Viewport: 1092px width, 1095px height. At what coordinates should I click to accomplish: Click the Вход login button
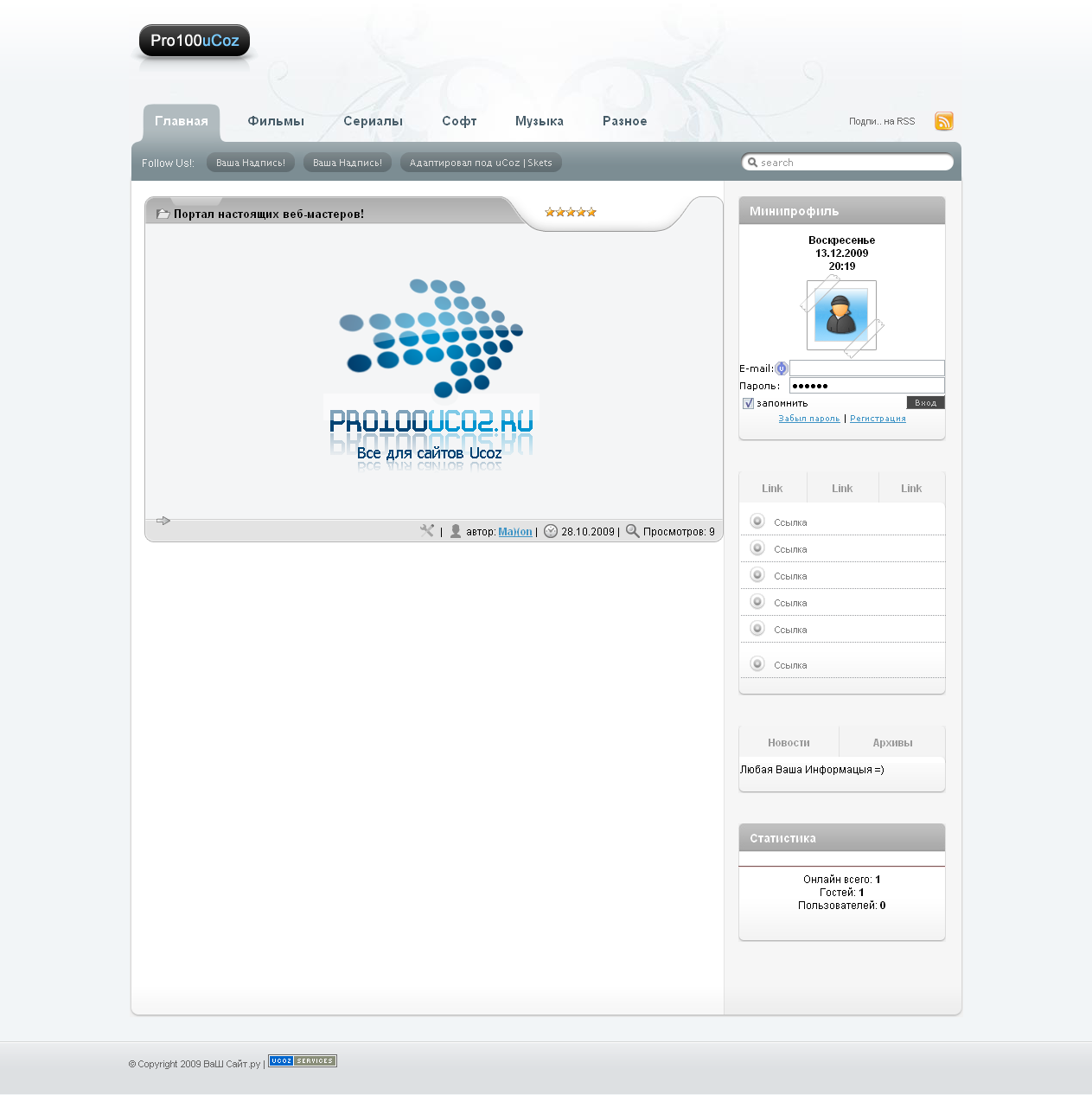click(925, 403)
